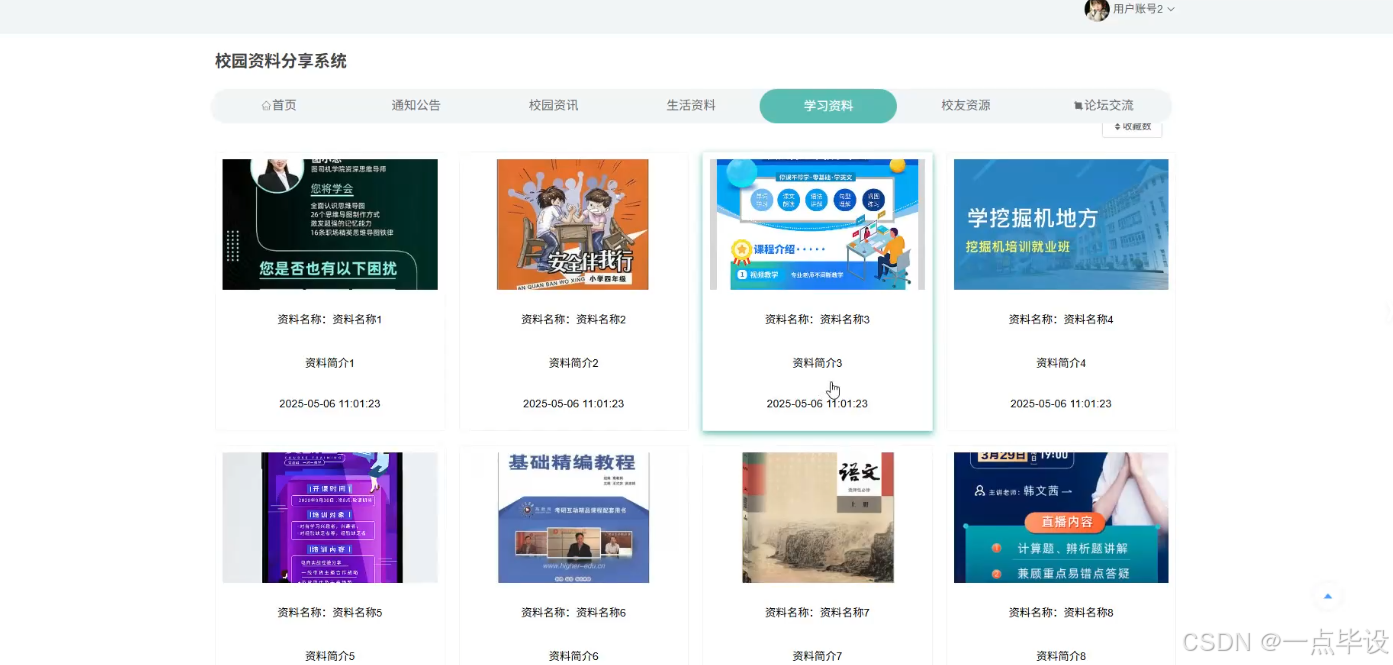Click the date under 资料简介2
This screenshot has height=665, width=1393.
[x=573, y=404]
